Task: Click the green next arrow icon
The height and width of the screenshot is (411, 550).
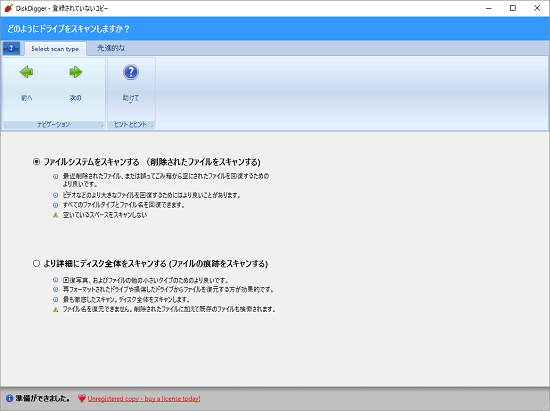Action: (x=75, y=72)
